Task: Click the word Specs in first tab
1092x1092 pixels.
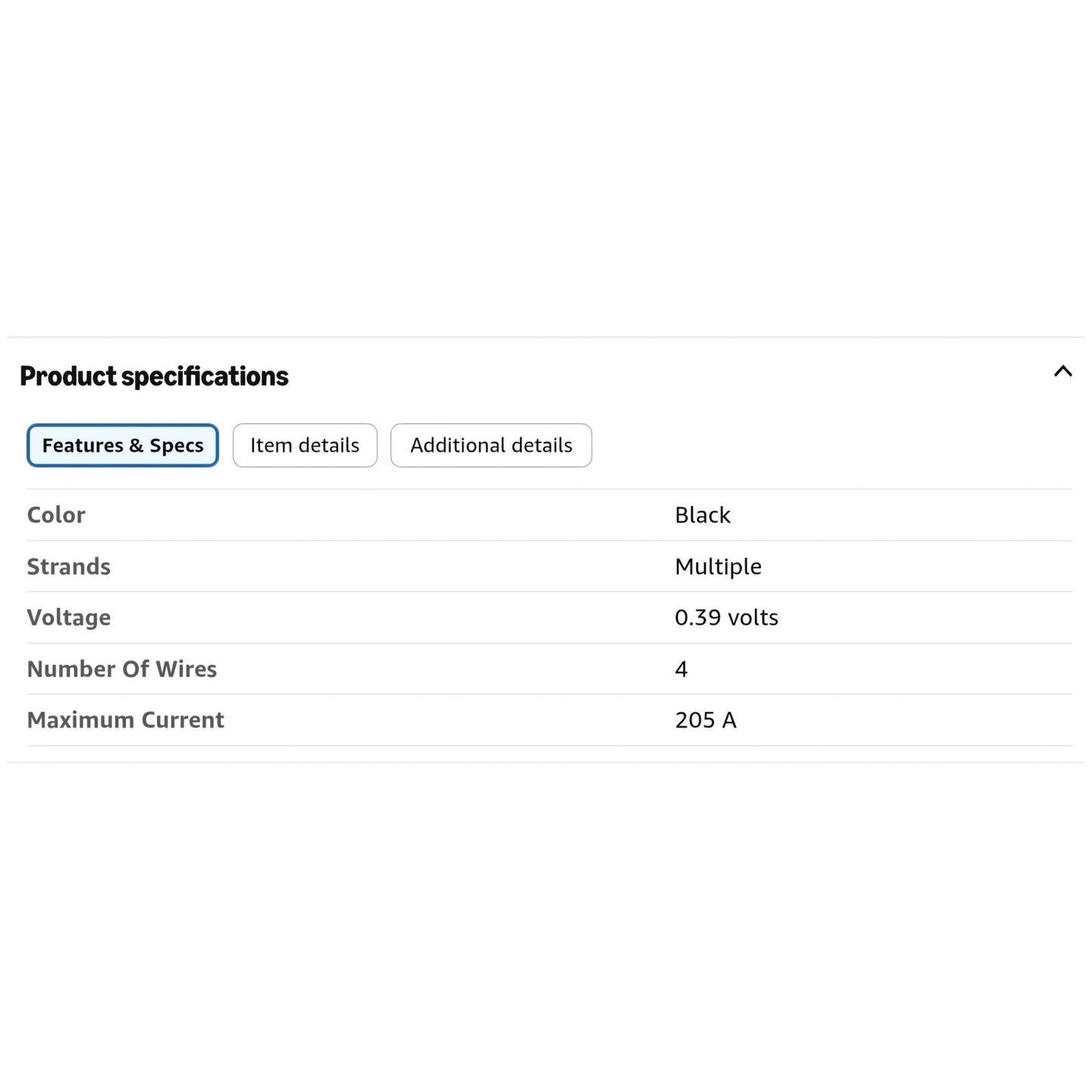Action: click(x=176, y=446)
